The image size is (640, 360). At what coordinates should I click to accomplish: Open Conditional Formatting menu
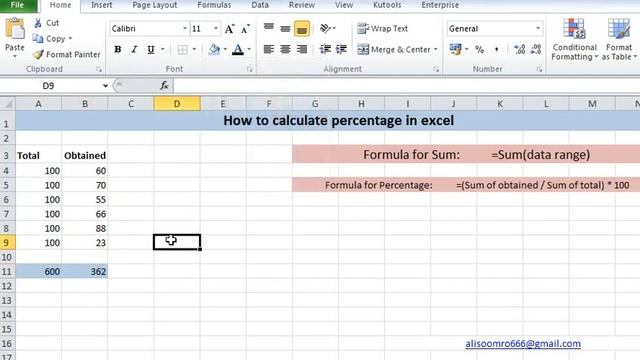574,40
